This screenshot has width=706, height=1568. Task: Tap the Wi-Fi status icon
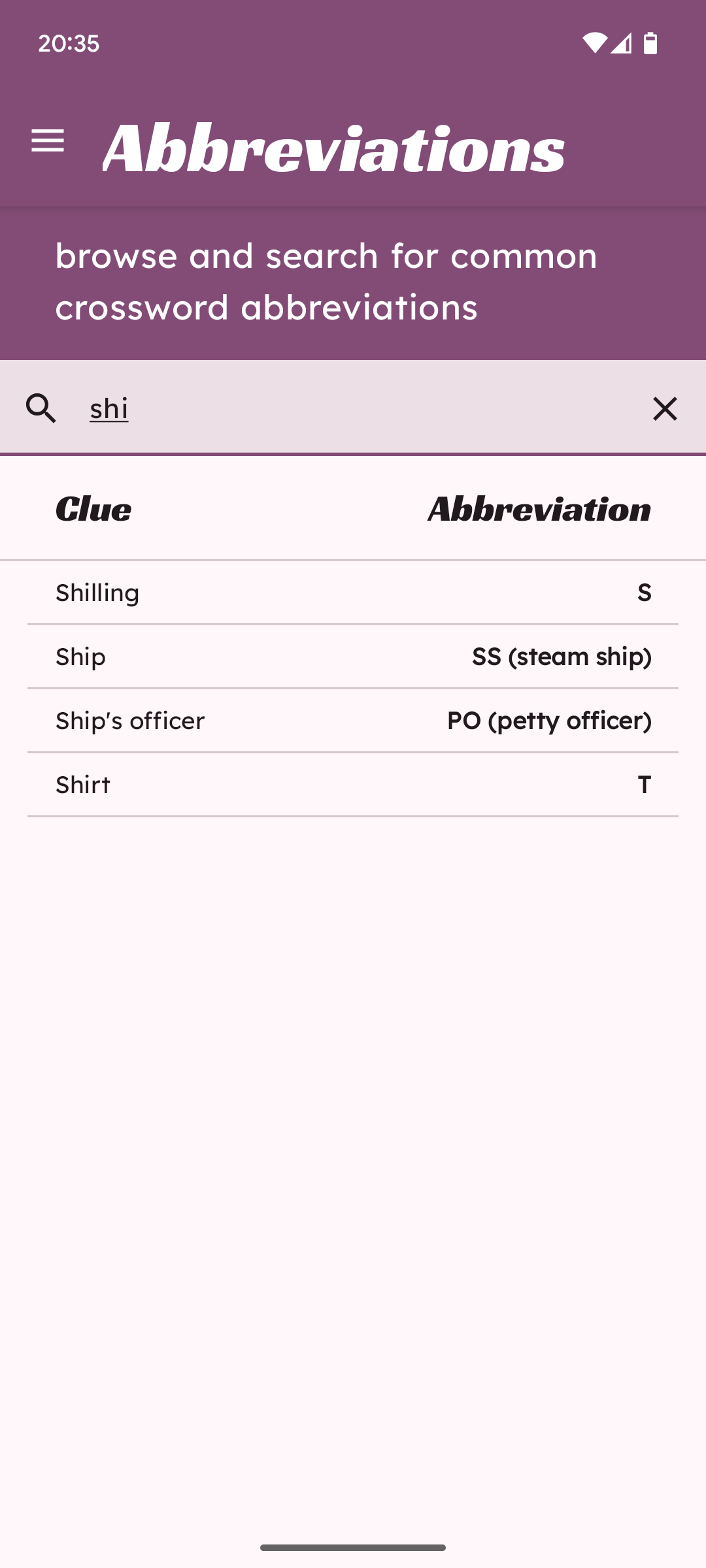[594, 43]
